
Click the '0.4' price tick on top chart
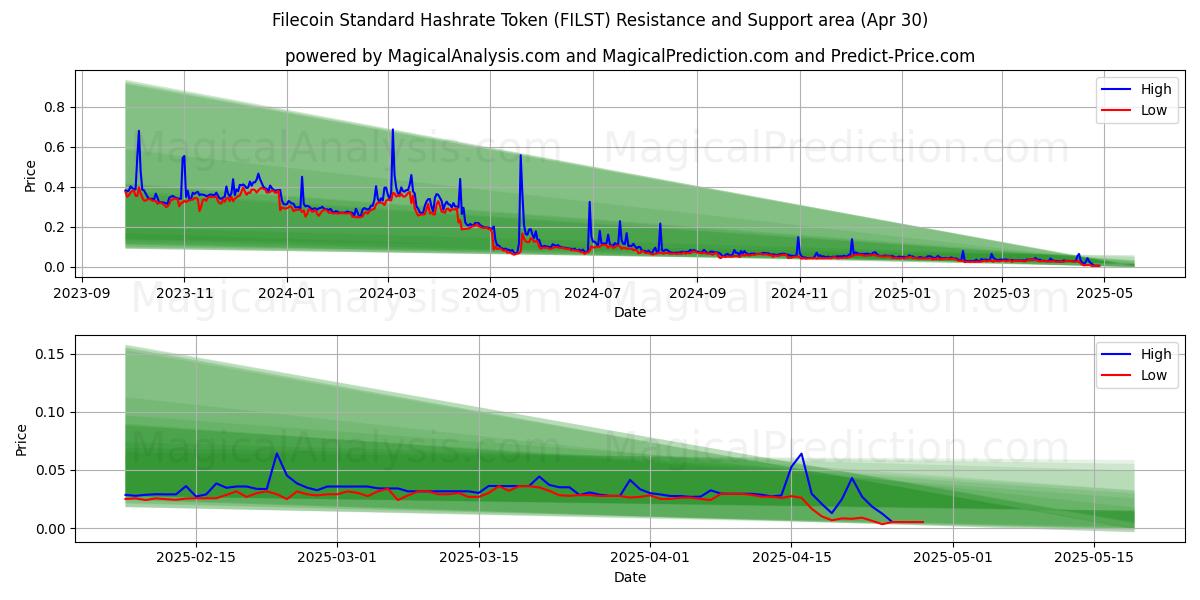click(55, 187)
